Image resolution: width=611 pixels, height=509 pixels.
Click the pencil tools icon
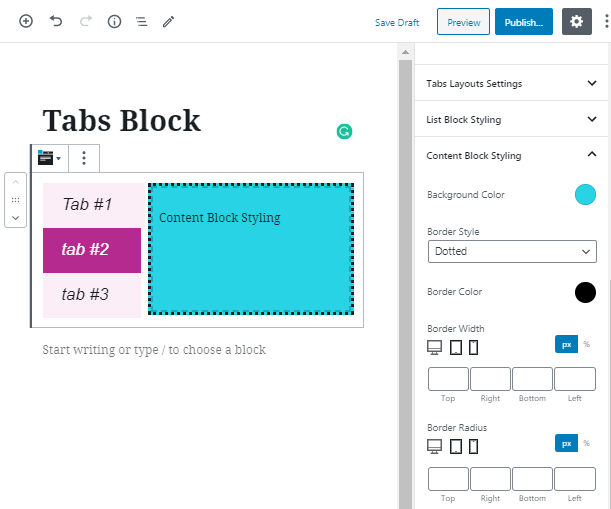(x=168, y=21)
